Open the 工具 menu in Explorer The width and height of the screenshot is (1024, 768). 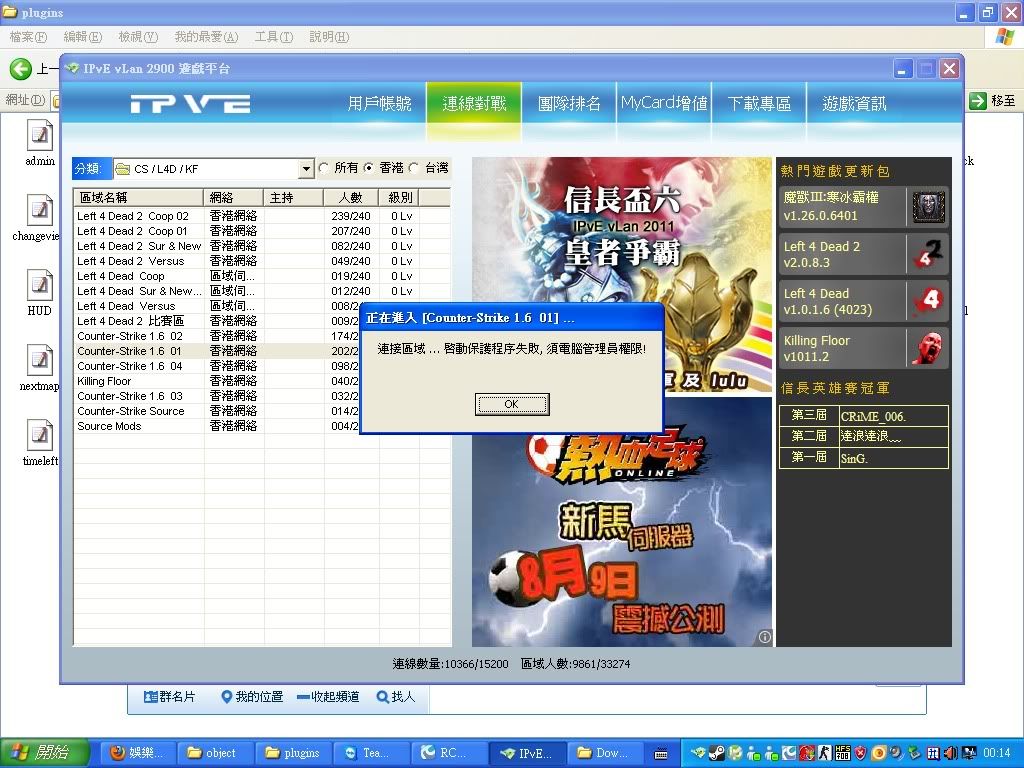pos(273,37)
